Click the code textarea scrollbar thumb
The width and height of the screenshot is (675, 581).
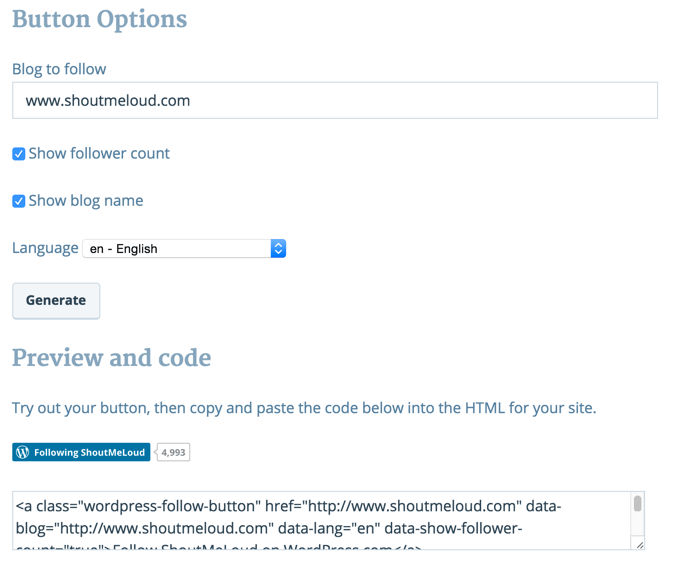638,504
